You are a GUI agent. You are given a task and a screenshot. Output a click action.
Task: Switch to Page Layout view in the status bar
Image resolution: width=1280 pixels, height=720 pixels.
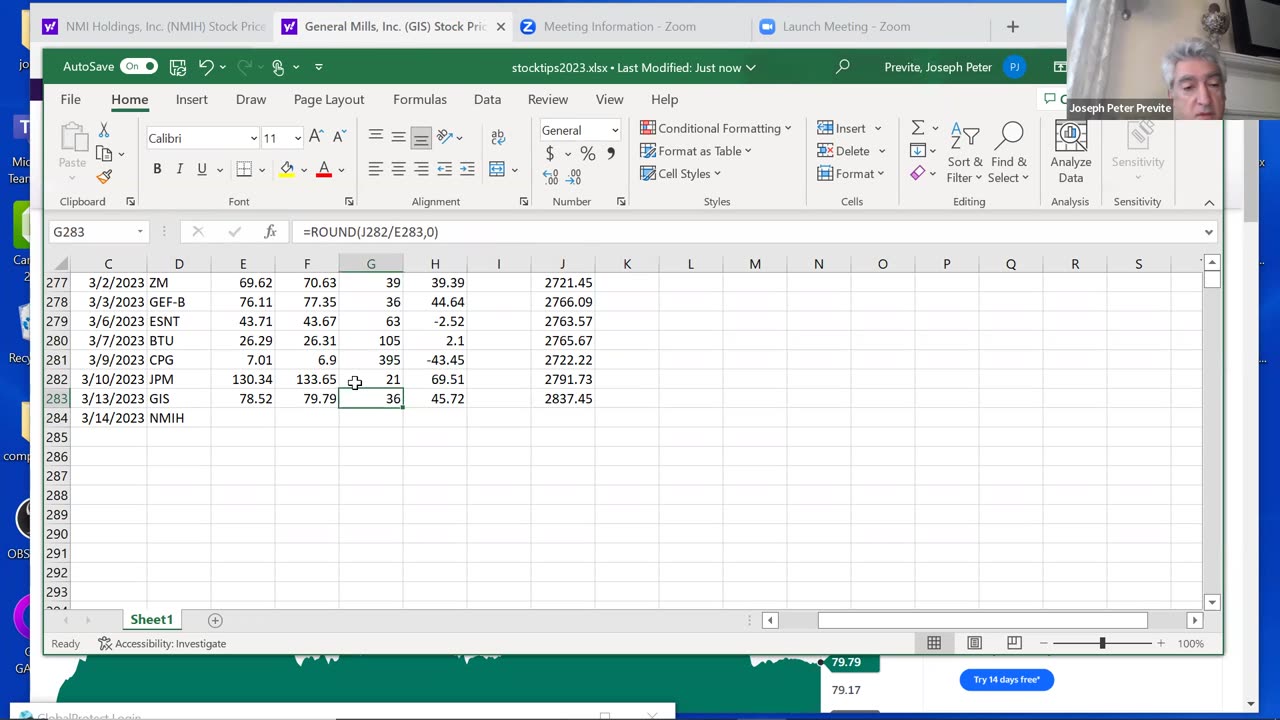point(974,643)
